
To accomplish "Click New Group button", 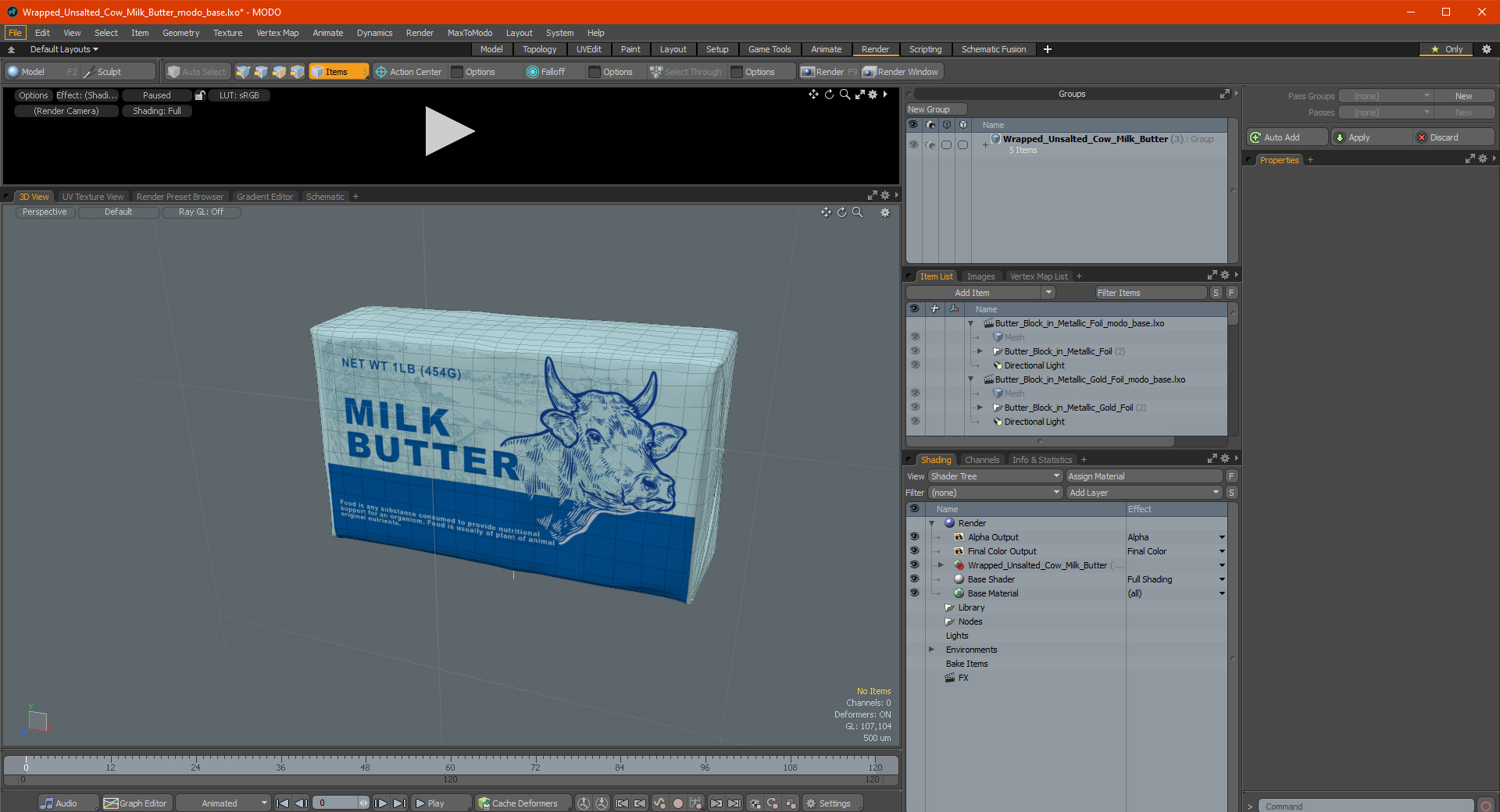I will click(x=936, y=109).
